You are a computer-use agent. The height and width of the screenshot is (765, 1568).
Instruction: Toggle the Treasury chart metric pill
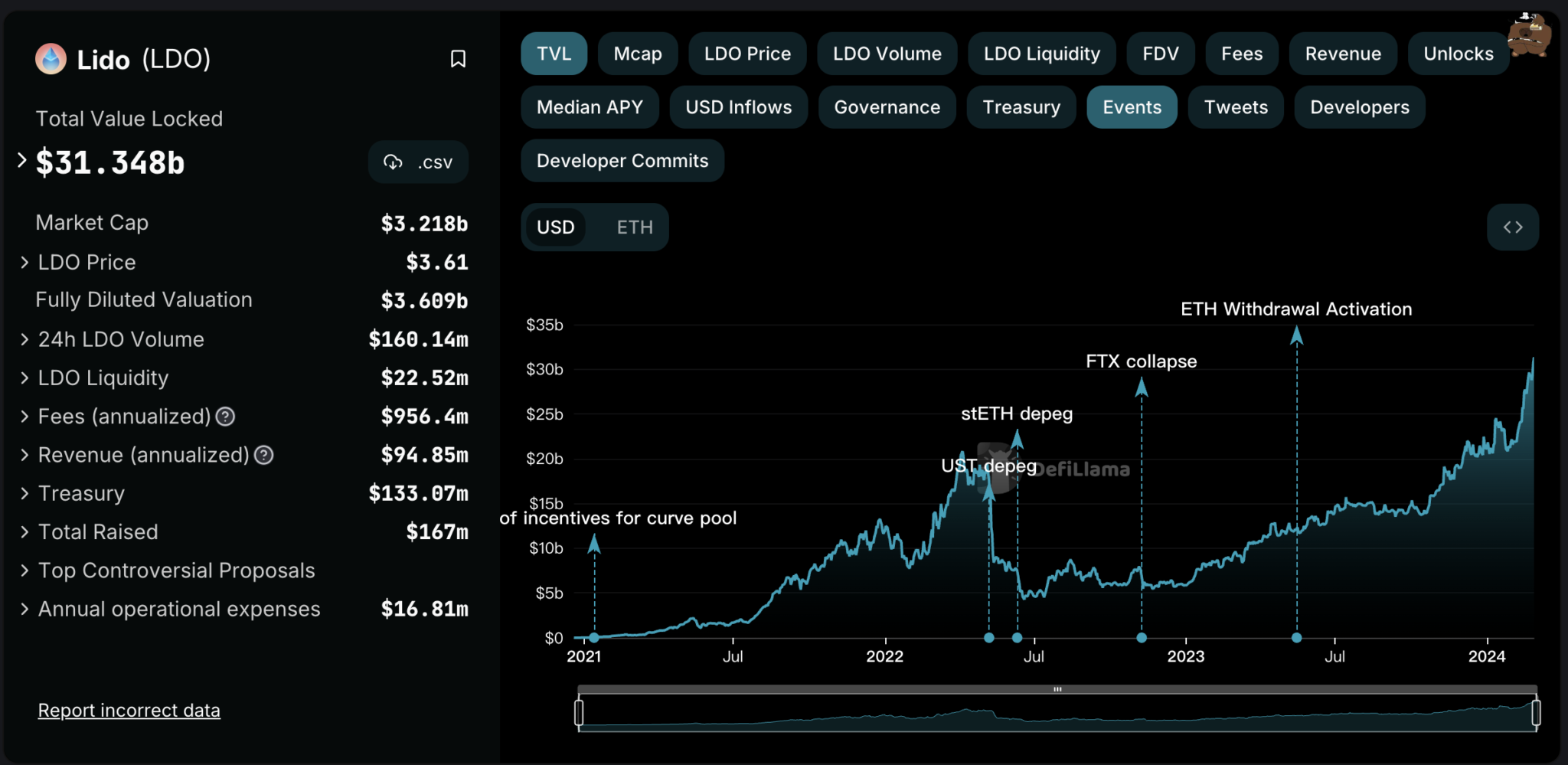1021,107
